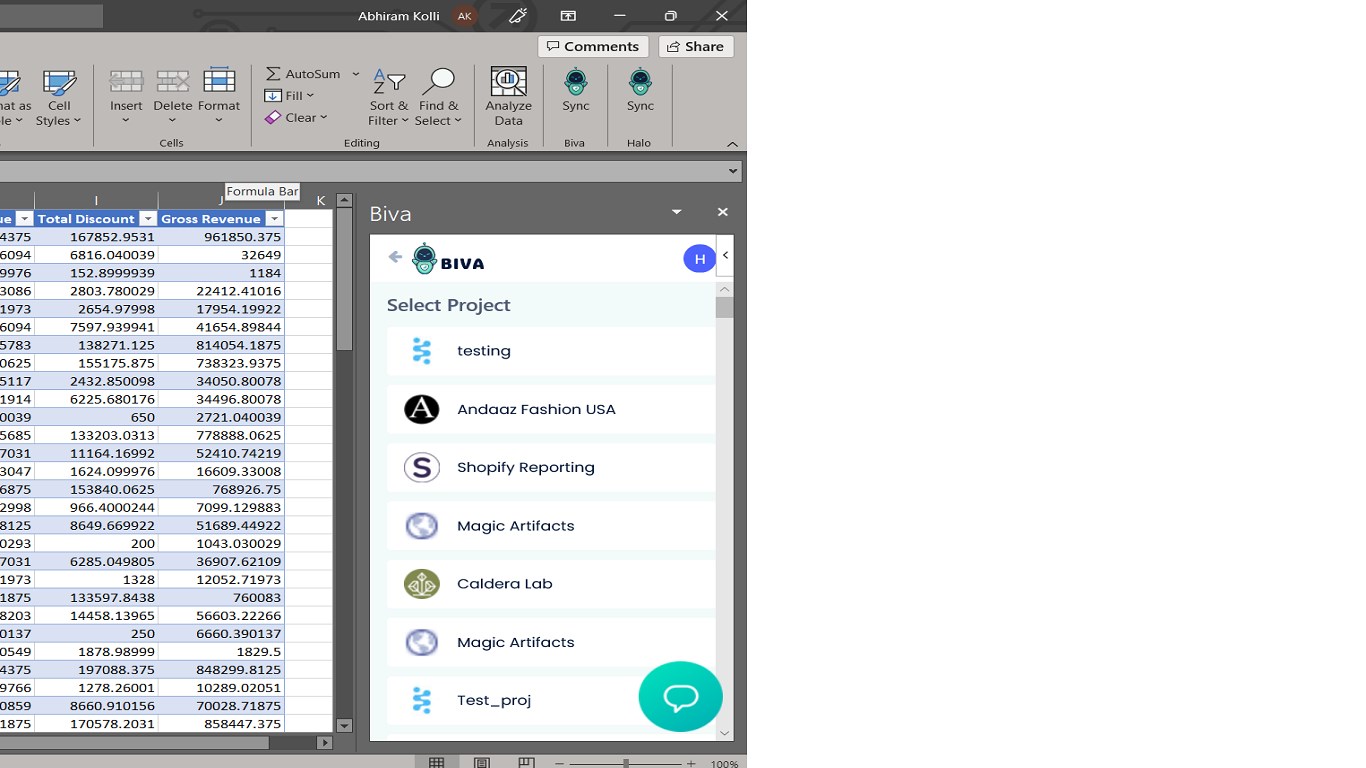Open the AutoSum dropdown arrow

click(x=355, y=74)
